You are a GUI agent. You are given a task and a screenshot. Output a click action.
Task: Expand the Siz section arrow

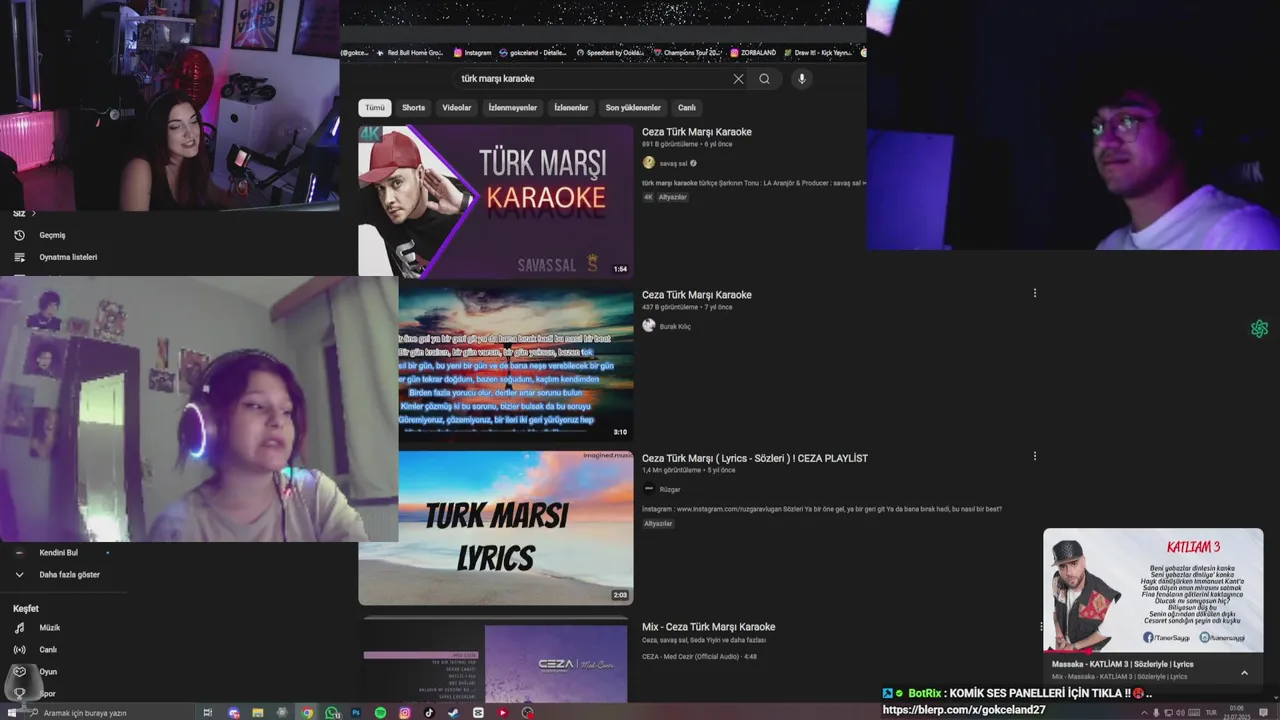point(33,213)
